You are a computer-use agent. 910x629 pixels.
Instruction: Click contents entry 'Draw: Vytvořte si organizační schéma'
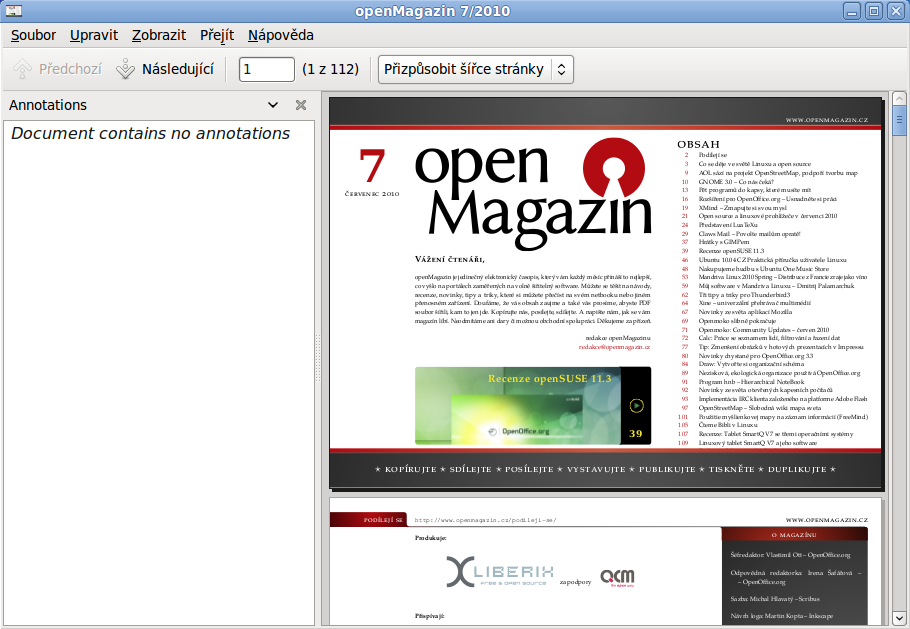tap(751, 364)
